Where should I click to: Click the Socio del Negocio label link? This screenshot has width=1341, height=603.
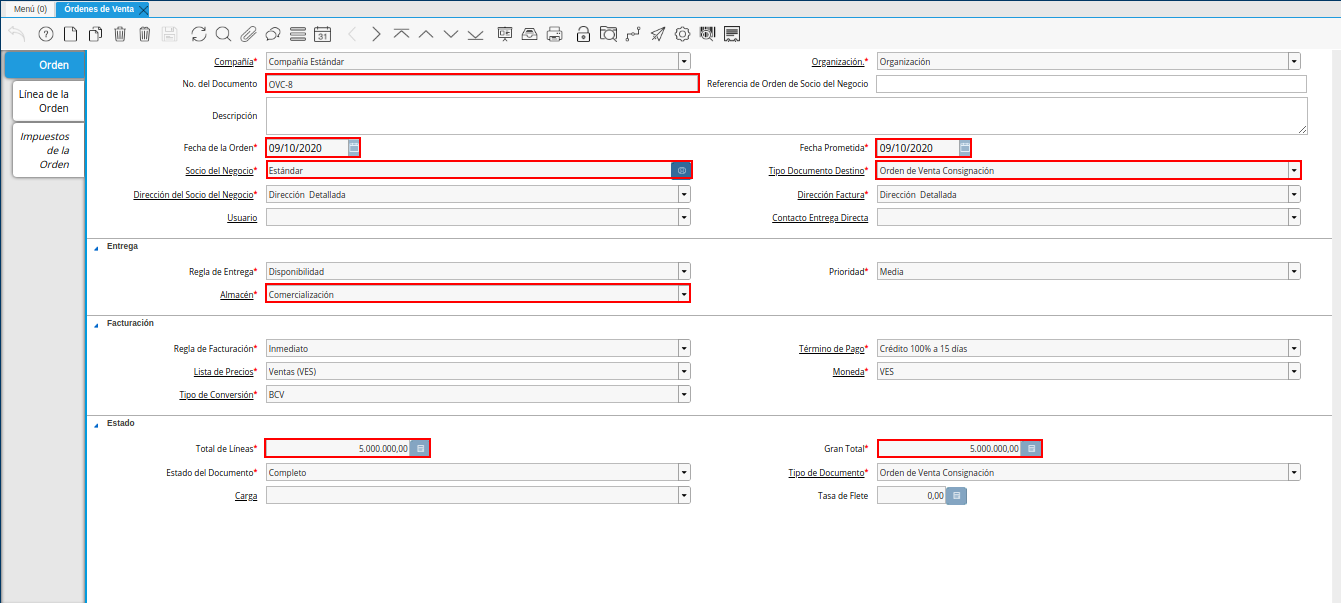[x=220, y=171]
